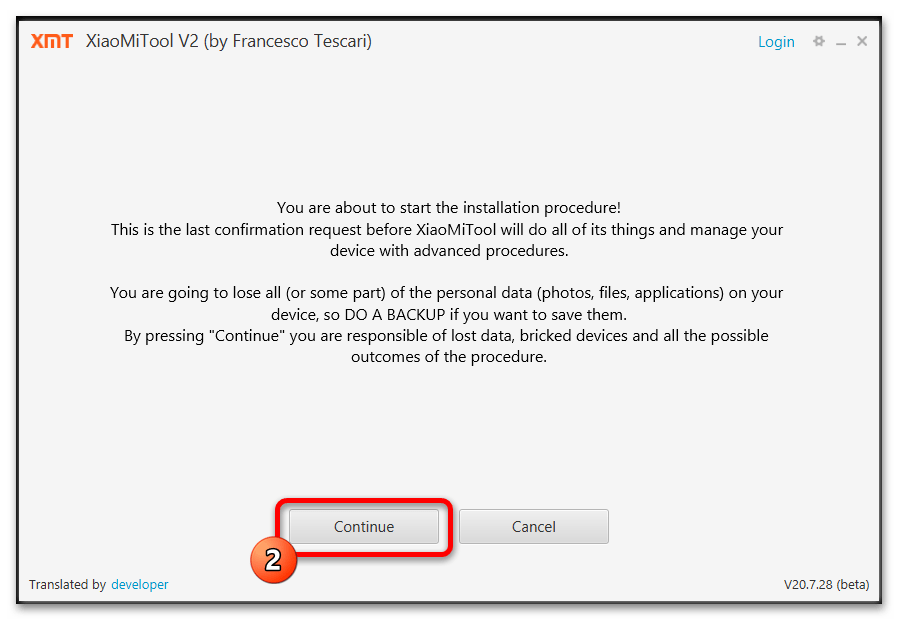This screenshot has height=620, width=898.
Task: Click the 'last confirmation request' text line
Action: pos(447,230)
